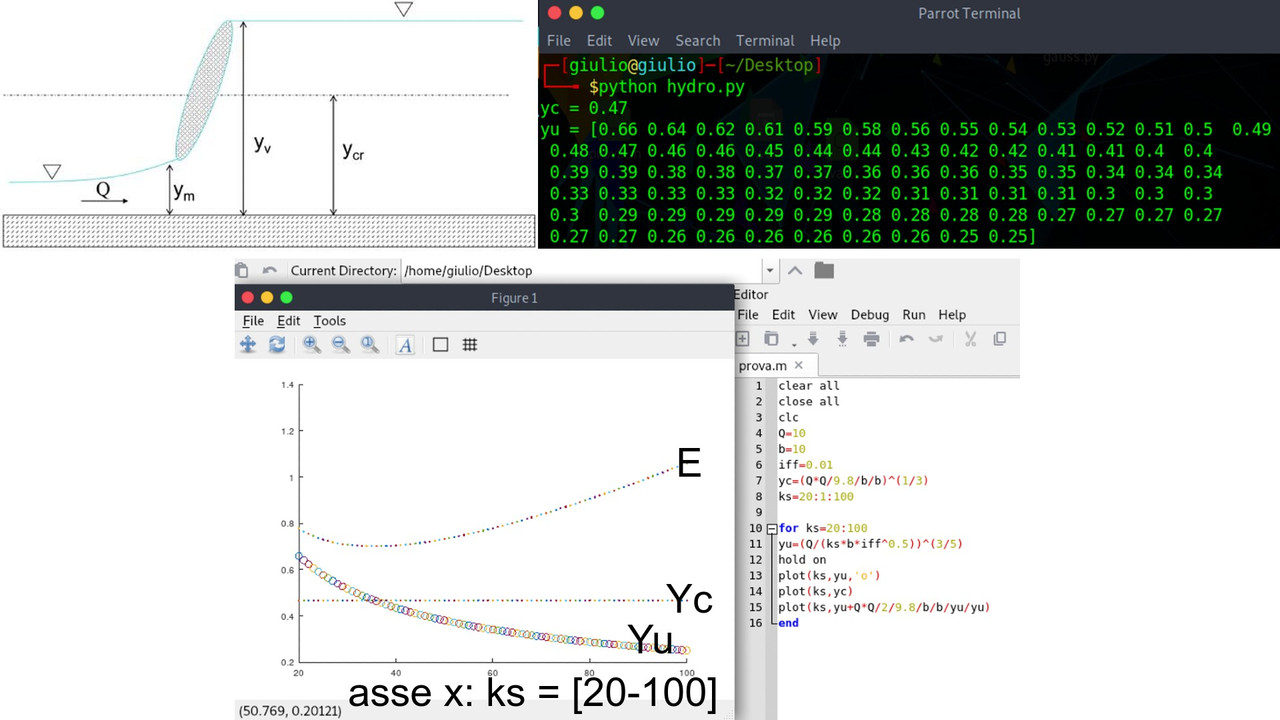Select the Insert Text tool in Figure 1
The height and width of the screenshot is (720, 1280).
[x=405, y=345]
